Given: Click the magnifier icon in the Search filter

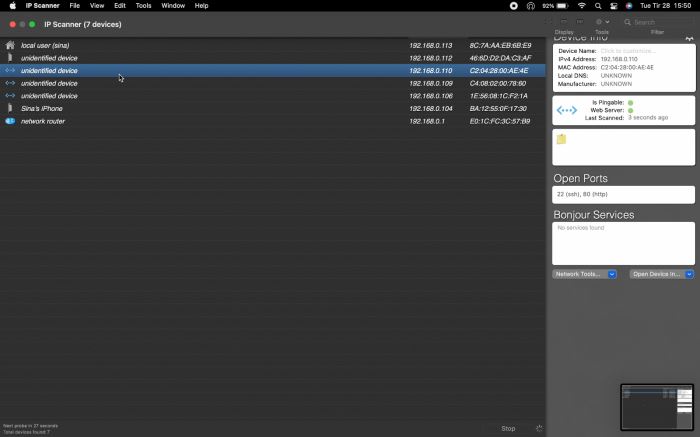Looking at the screenshot, I should [628, 22].
